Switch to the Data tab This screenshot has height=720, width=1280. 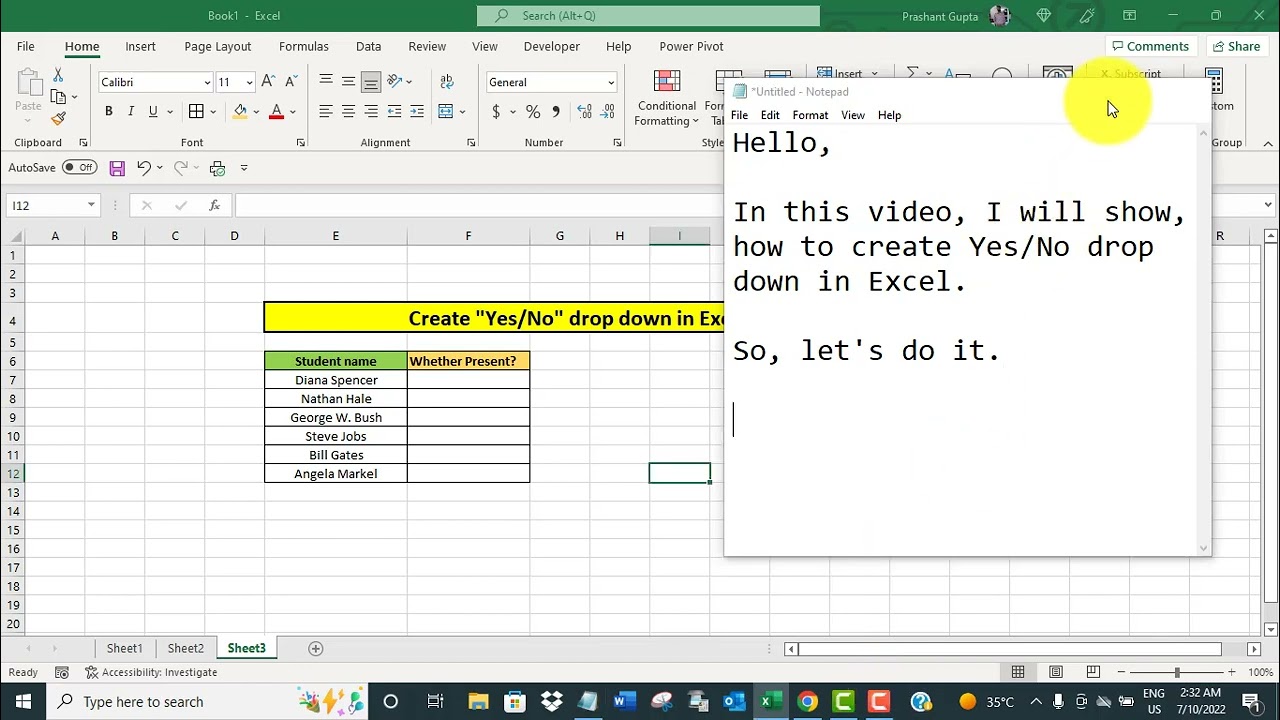[368, 46]
